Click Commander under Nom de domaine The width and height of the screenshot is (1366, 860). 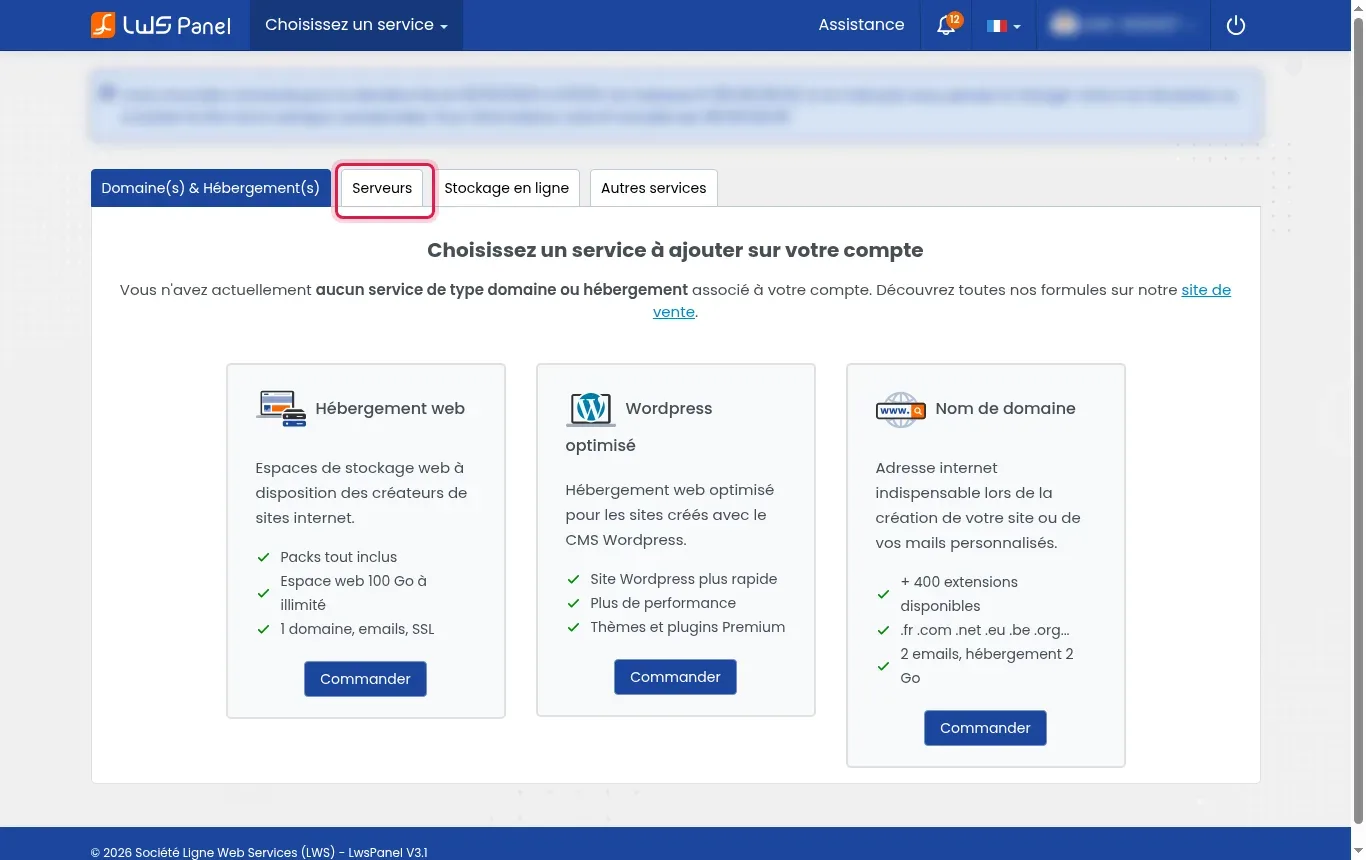[x=985, y=728]
